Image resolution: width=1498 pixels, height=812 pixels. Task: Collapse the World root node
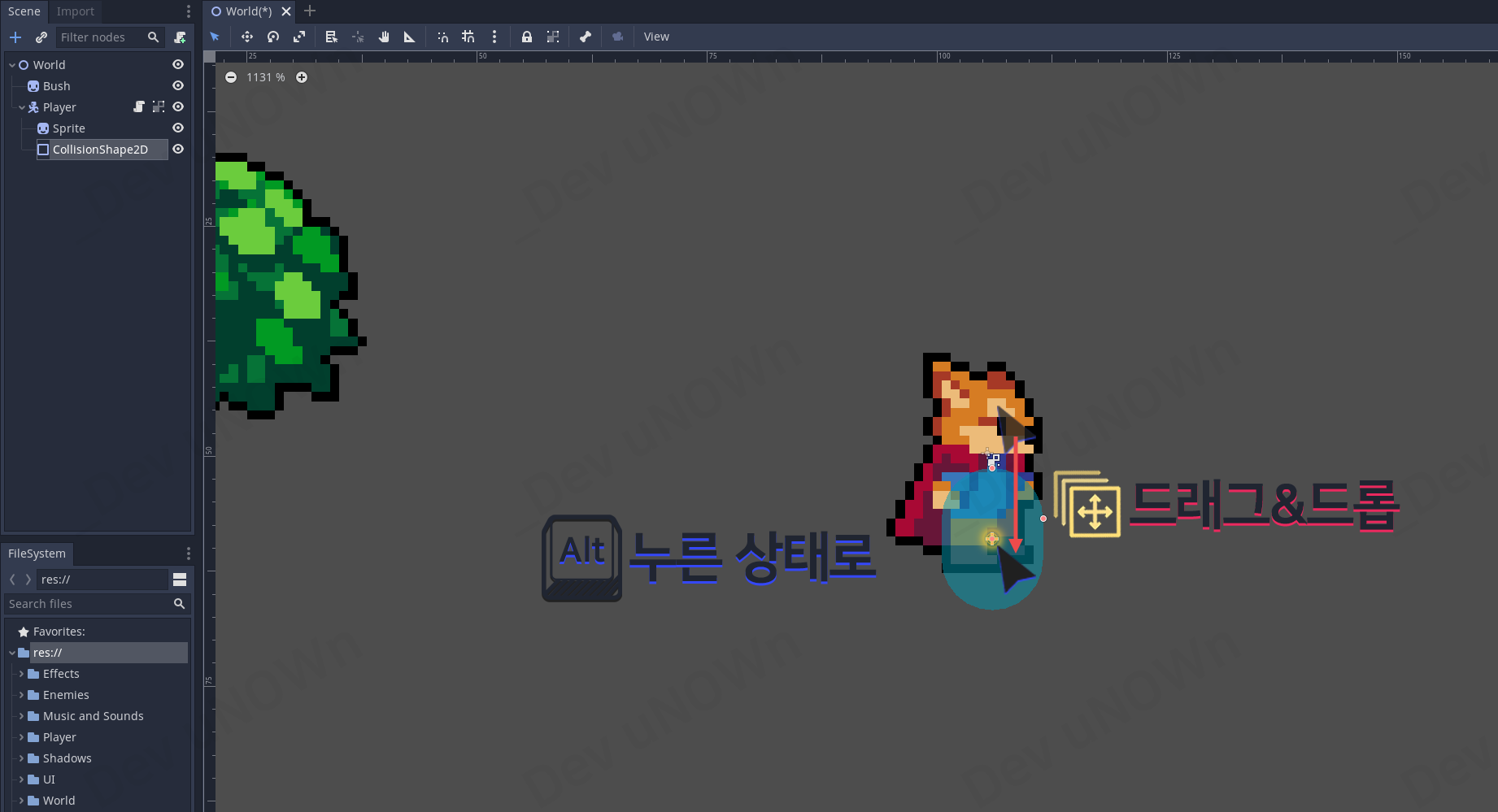click(12, 65)
